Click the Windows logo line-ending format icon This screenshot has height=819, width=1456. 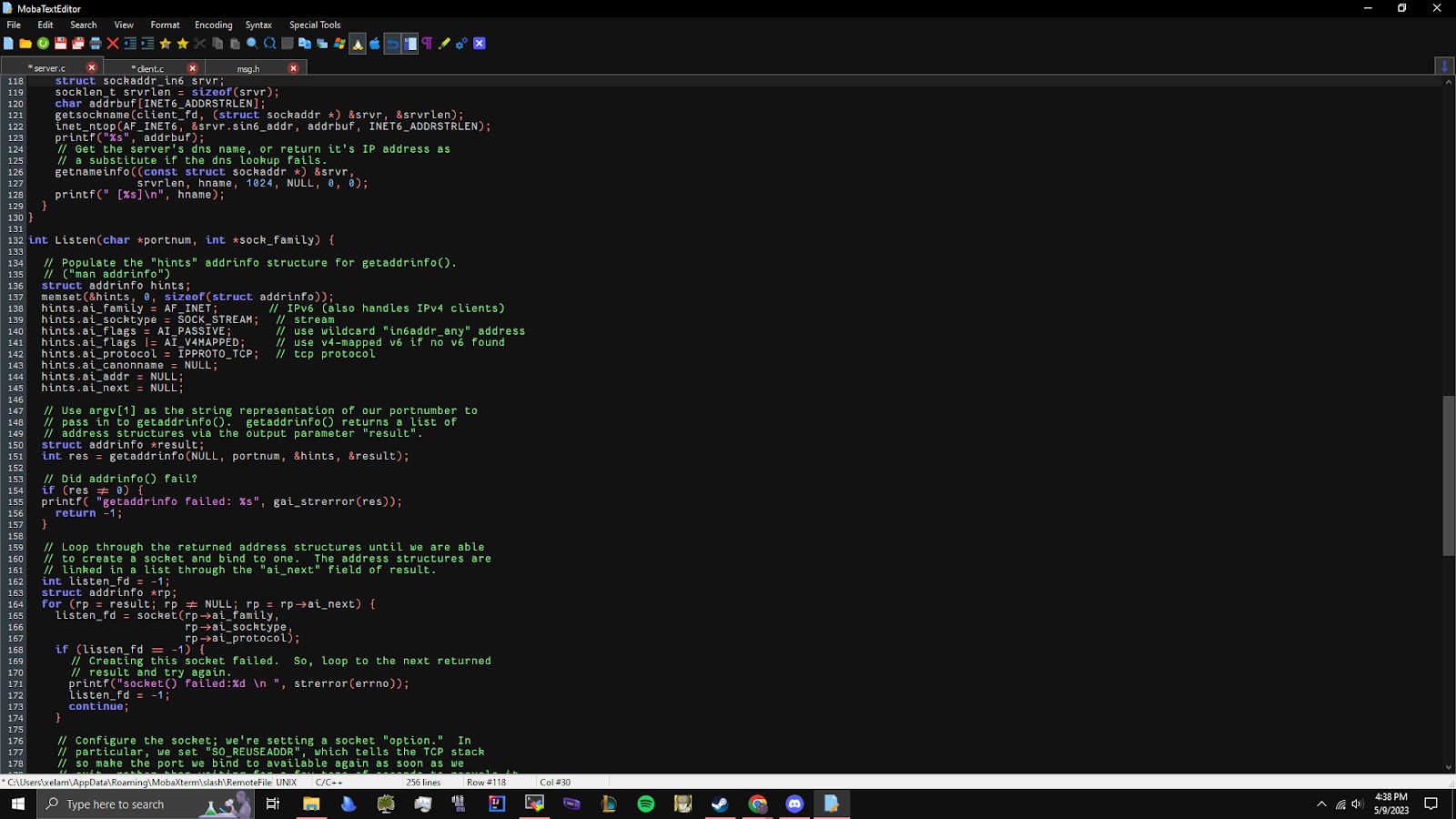[339, 44]
